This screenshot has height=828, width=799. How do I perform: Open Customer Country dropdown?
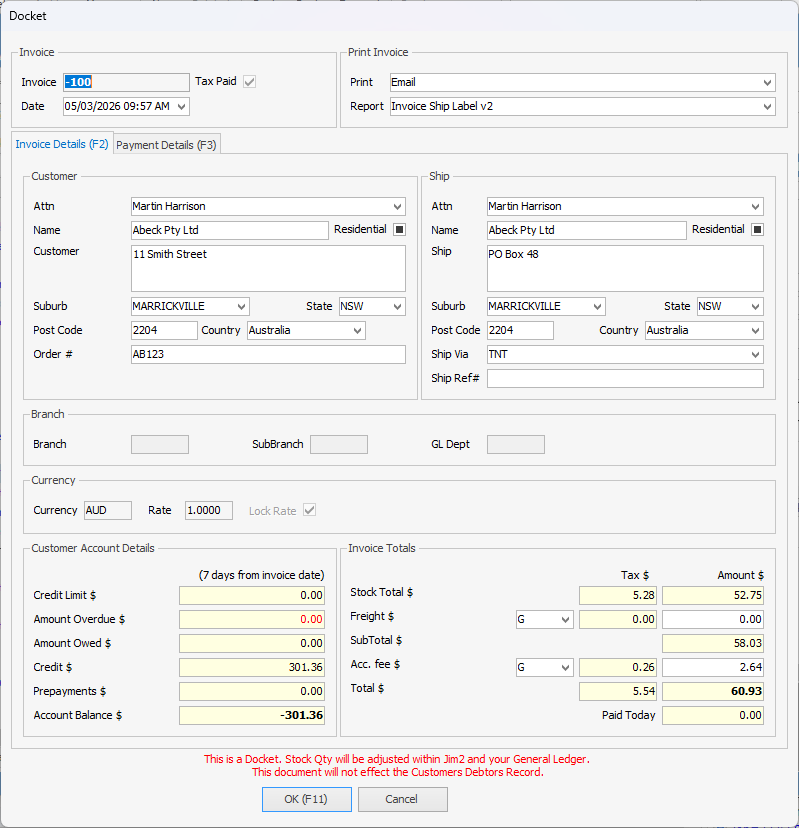358,331
